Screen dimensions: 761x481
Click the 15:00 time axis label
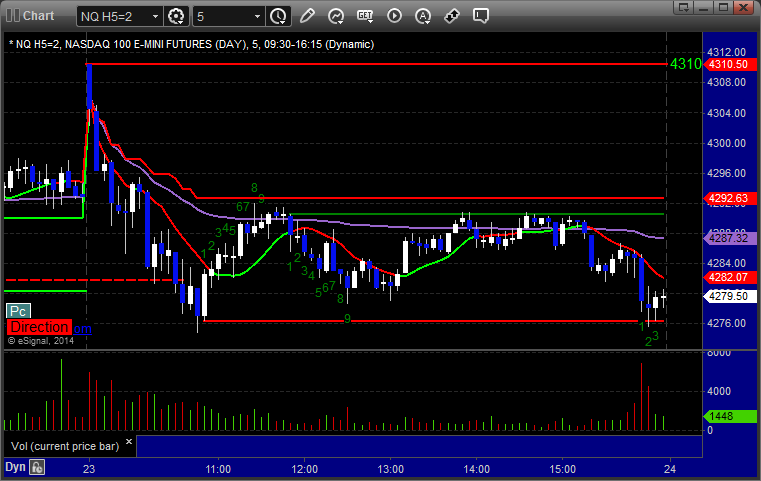562,469
